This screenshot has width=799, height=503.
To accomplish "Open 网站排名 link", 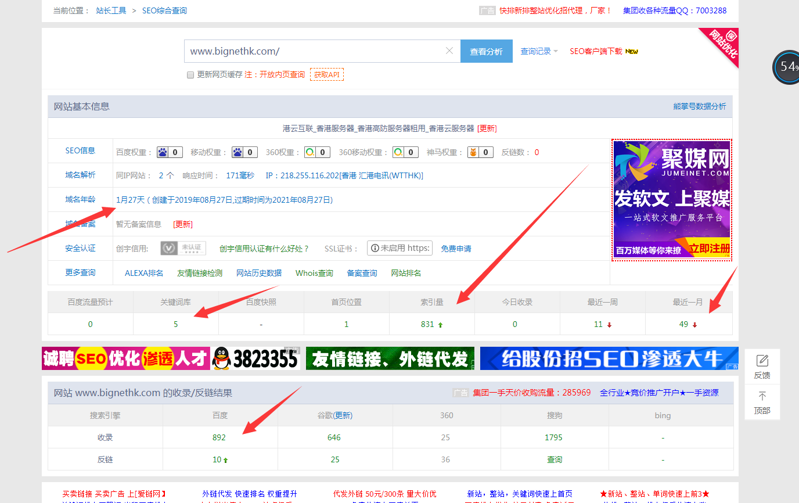I will click(x=406, y=273).
